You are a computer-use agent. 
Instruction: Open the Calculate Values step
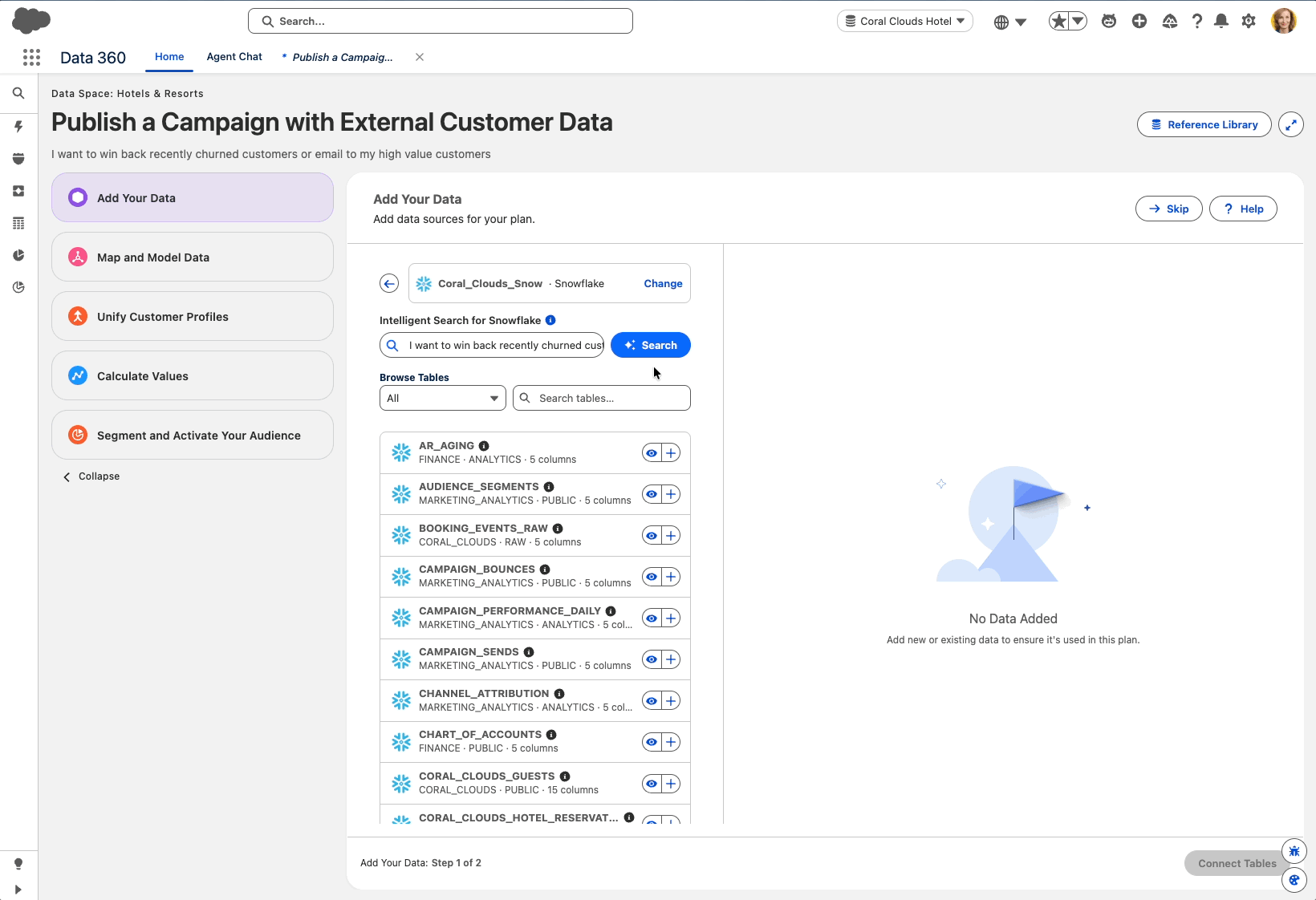click(193, 375)
